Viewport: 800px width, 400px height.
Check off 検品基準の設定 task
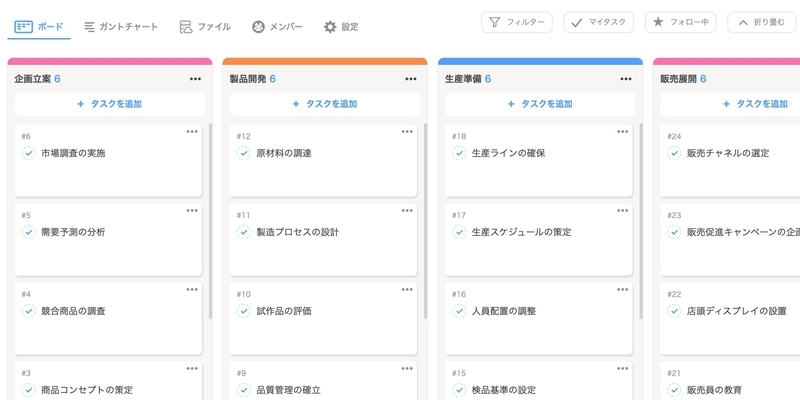click(x=459, y=390)
